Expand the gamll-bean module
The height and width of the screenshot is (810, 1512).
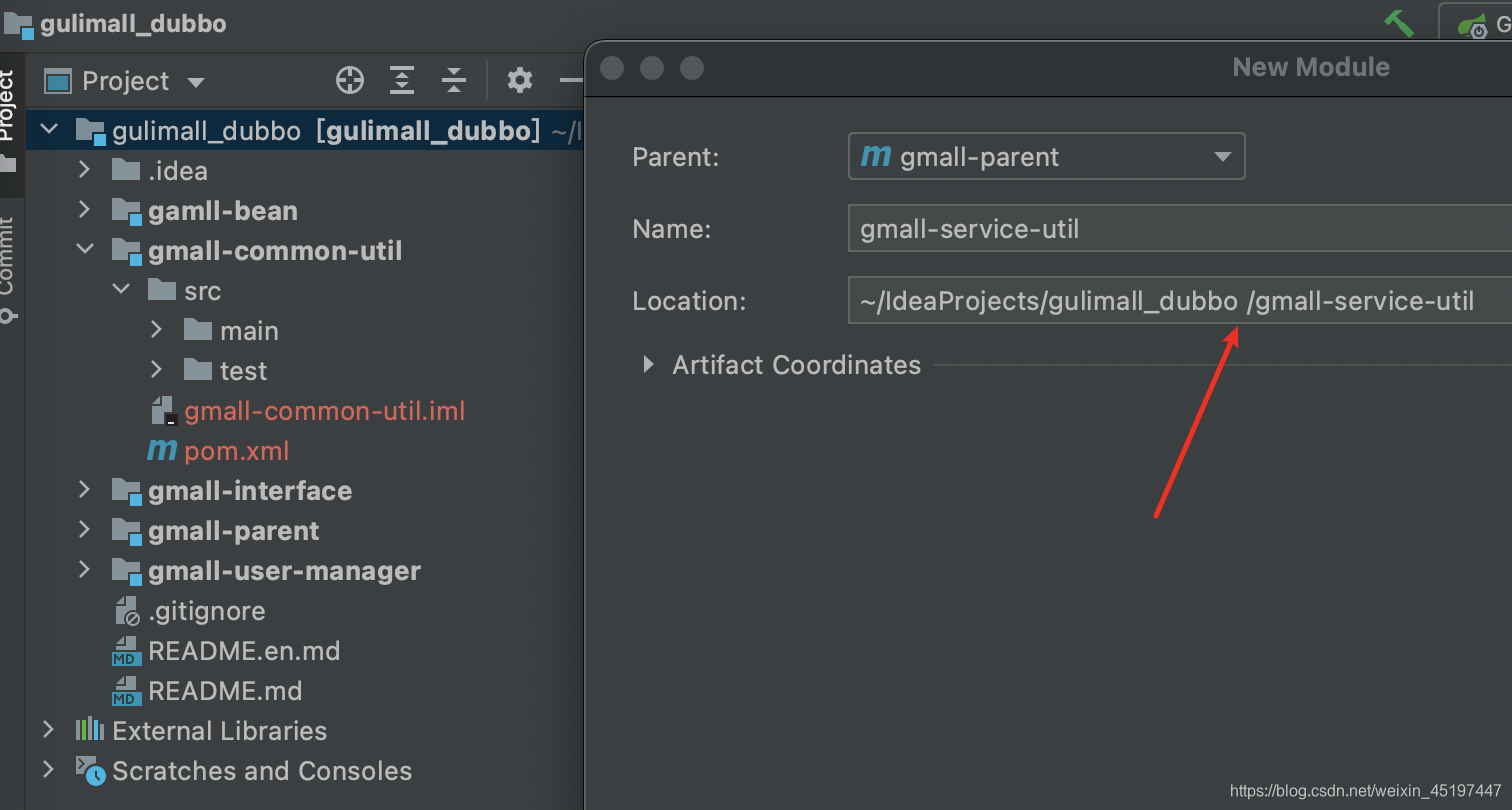coord(85,210)
